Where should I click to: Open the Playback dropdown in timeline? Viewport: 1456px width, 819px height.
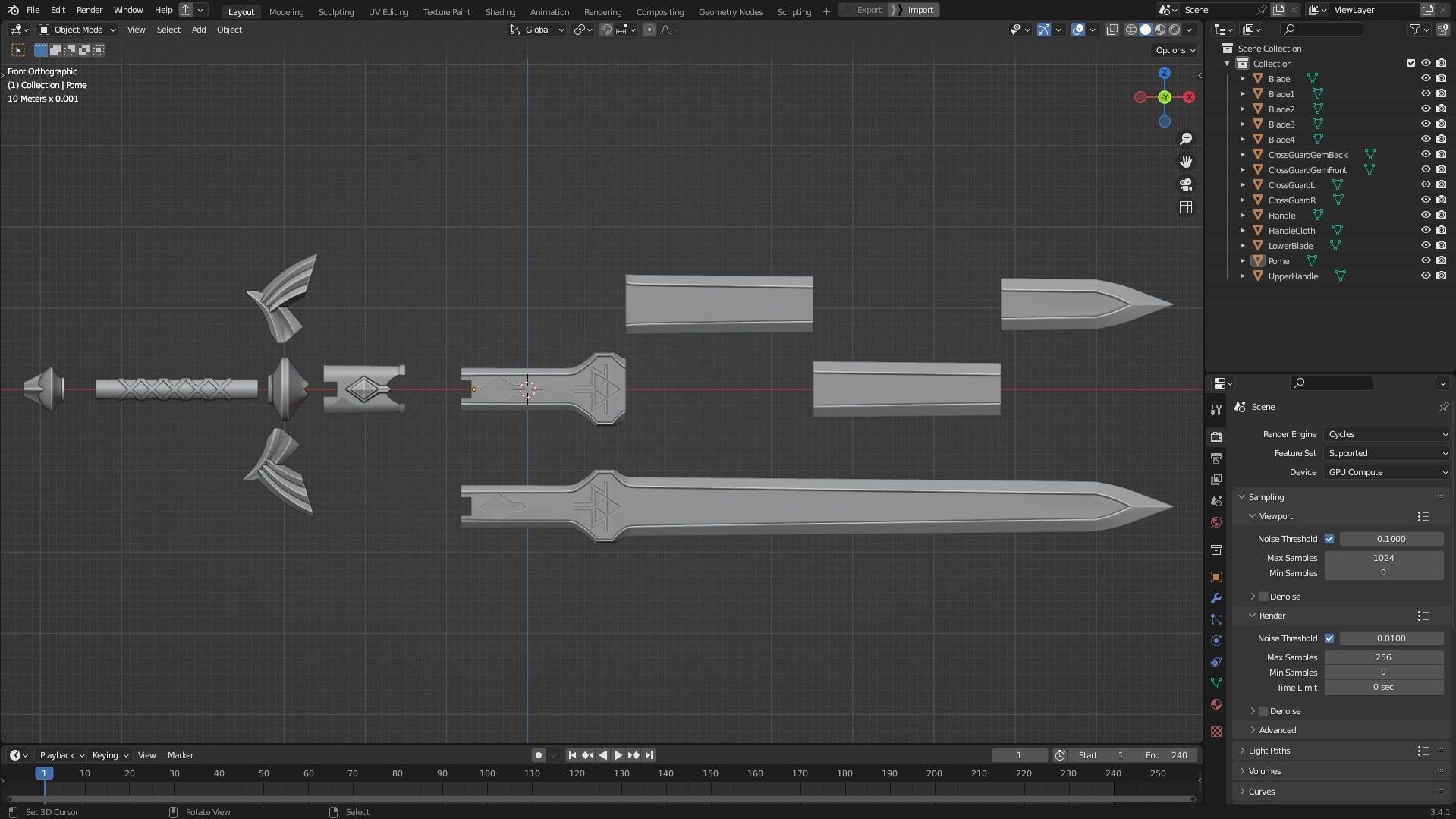pos(61,755)
